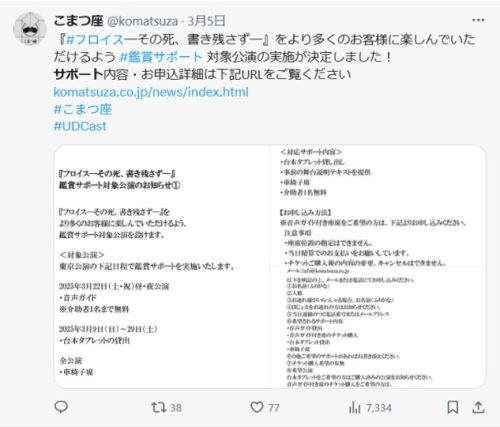This screenshot has width=500, height=427.
Task: Open the #フロイス hashtag
Action: [95, 40]
